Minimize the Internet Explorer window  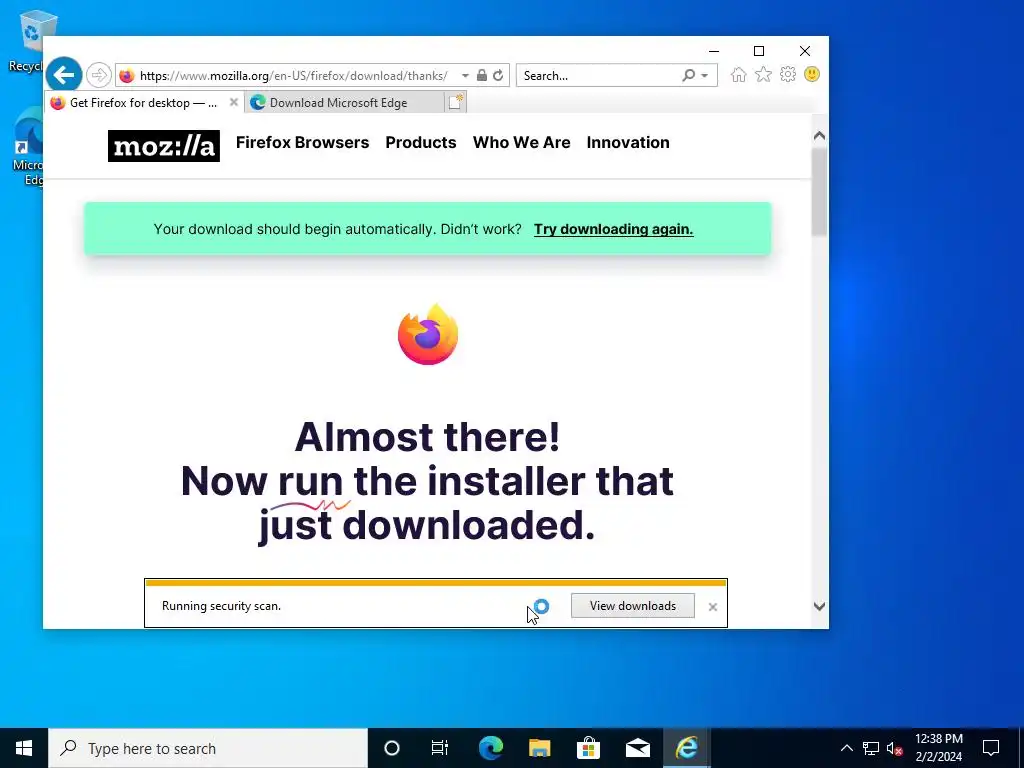[x=714, y=51]
